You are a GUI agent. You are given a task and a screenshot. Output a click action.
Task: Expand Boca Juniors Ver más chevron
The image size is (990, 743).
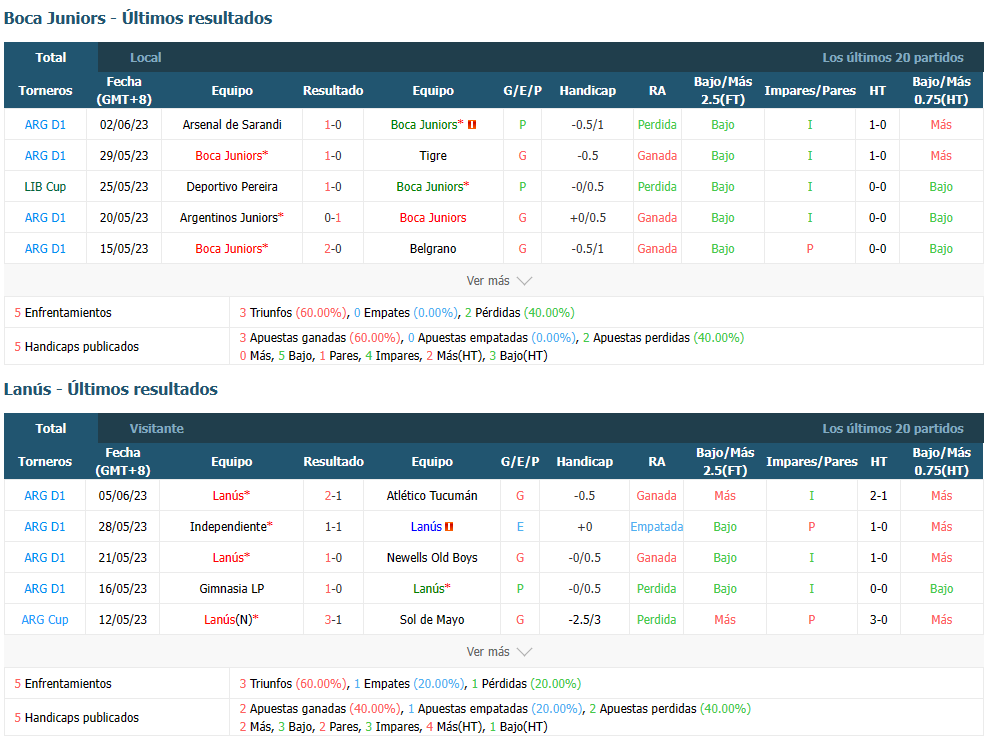(524, 281)
